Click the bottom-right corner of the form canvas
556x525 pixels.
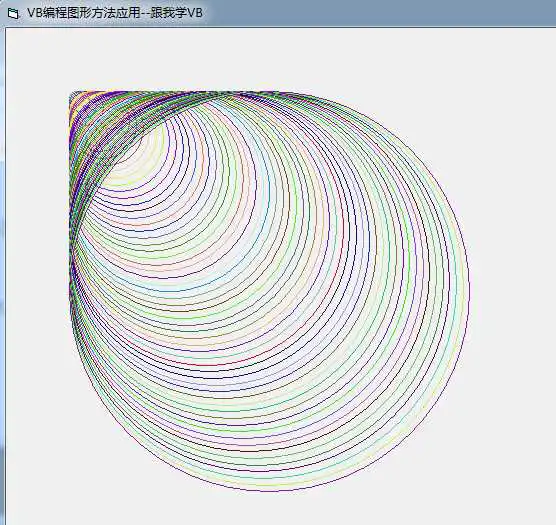[552, 521]
